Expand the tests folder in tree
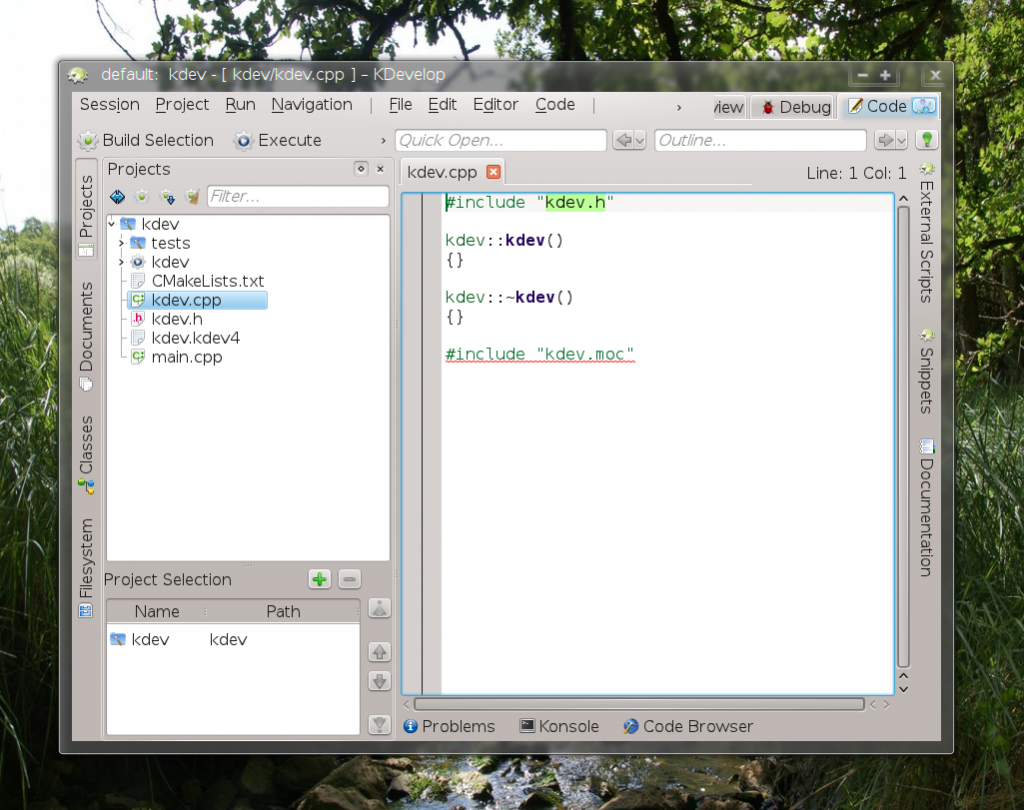Image resolution: width=1024 pixels, height=810 pixels. click(x=121, y=243)
